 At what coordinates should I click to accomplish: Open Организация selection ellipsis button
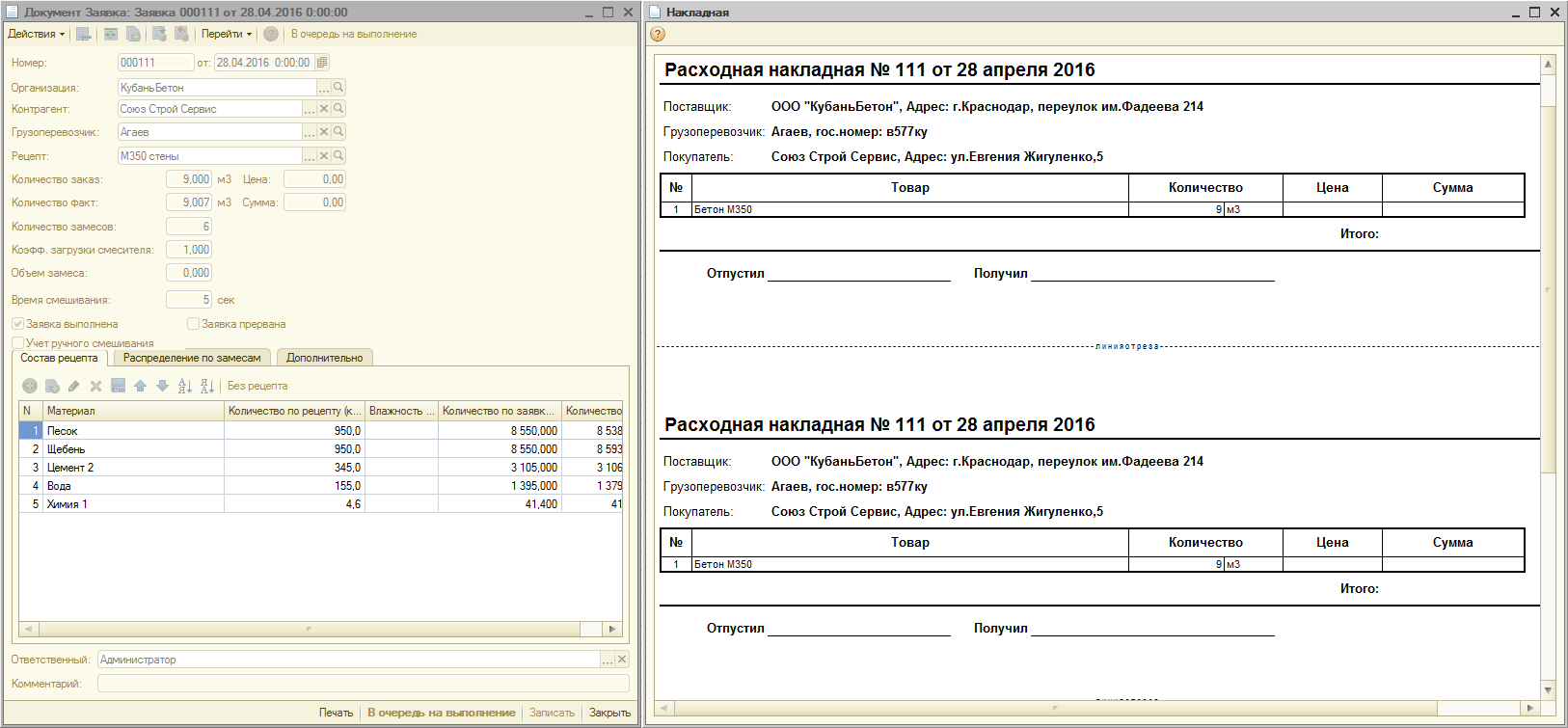tap(324, 87)
